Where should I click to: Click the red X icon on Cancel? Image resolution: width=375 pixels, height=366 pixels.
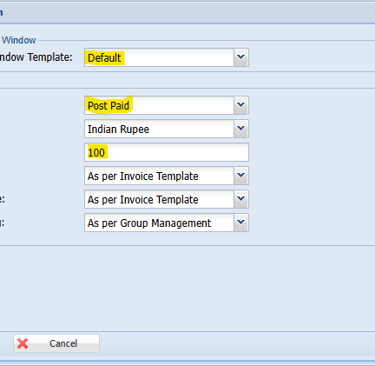coord(23,343)
